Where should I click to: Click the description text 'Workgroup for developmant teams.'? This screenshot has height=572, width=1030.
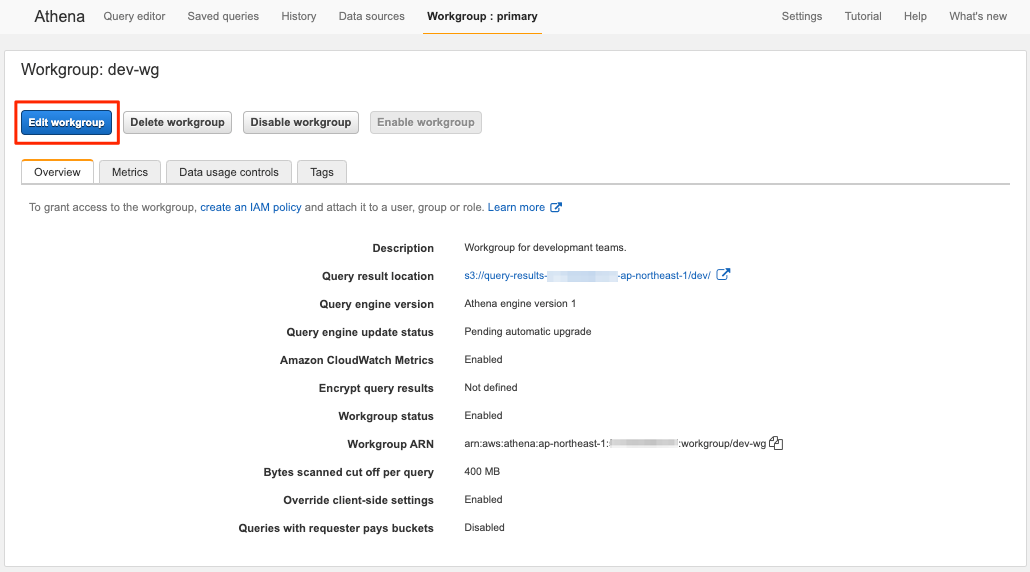(x=545, y=248)
